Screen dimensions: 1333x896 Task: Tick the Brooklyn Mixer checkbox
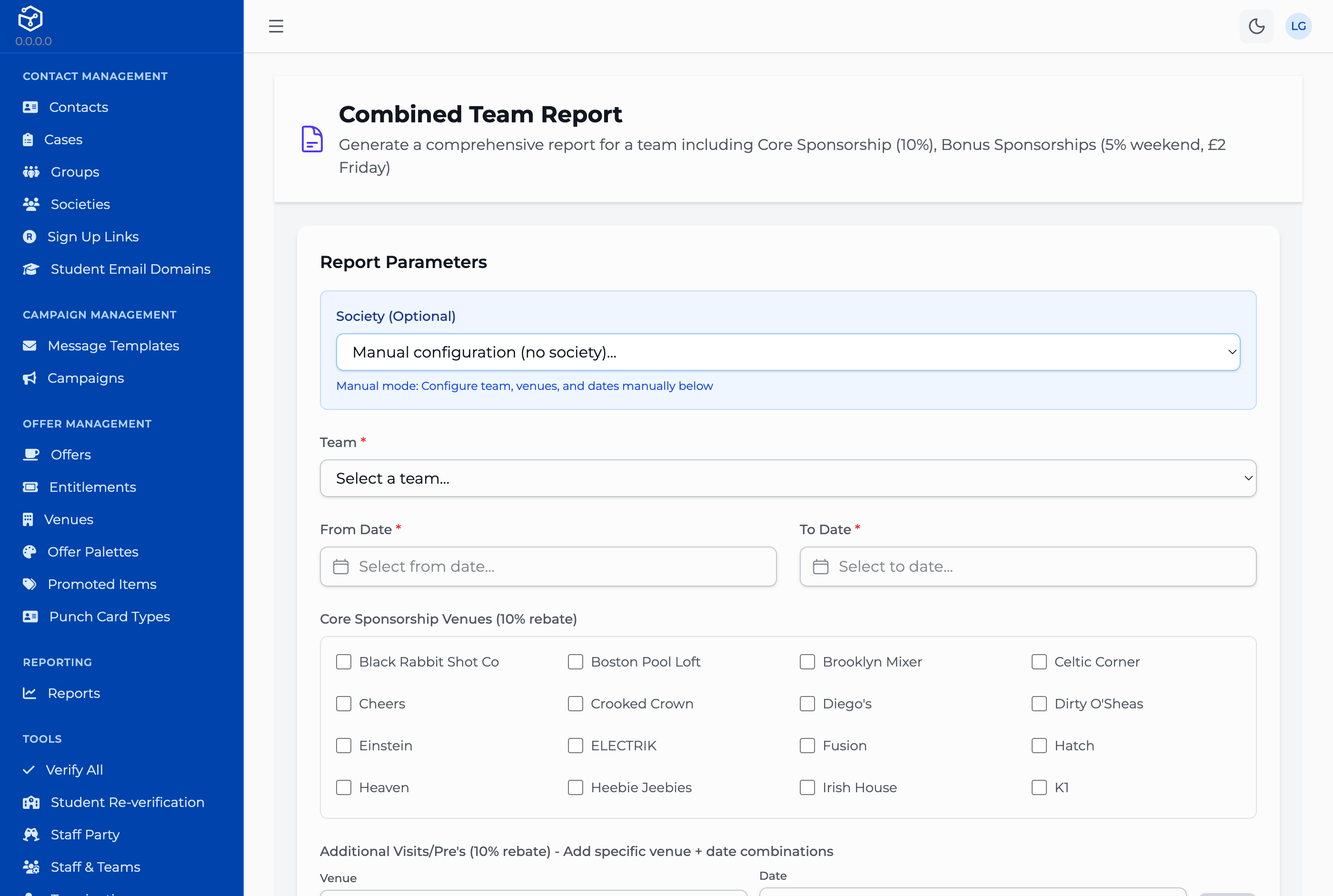pyautogui.click(x=807, y=662)
